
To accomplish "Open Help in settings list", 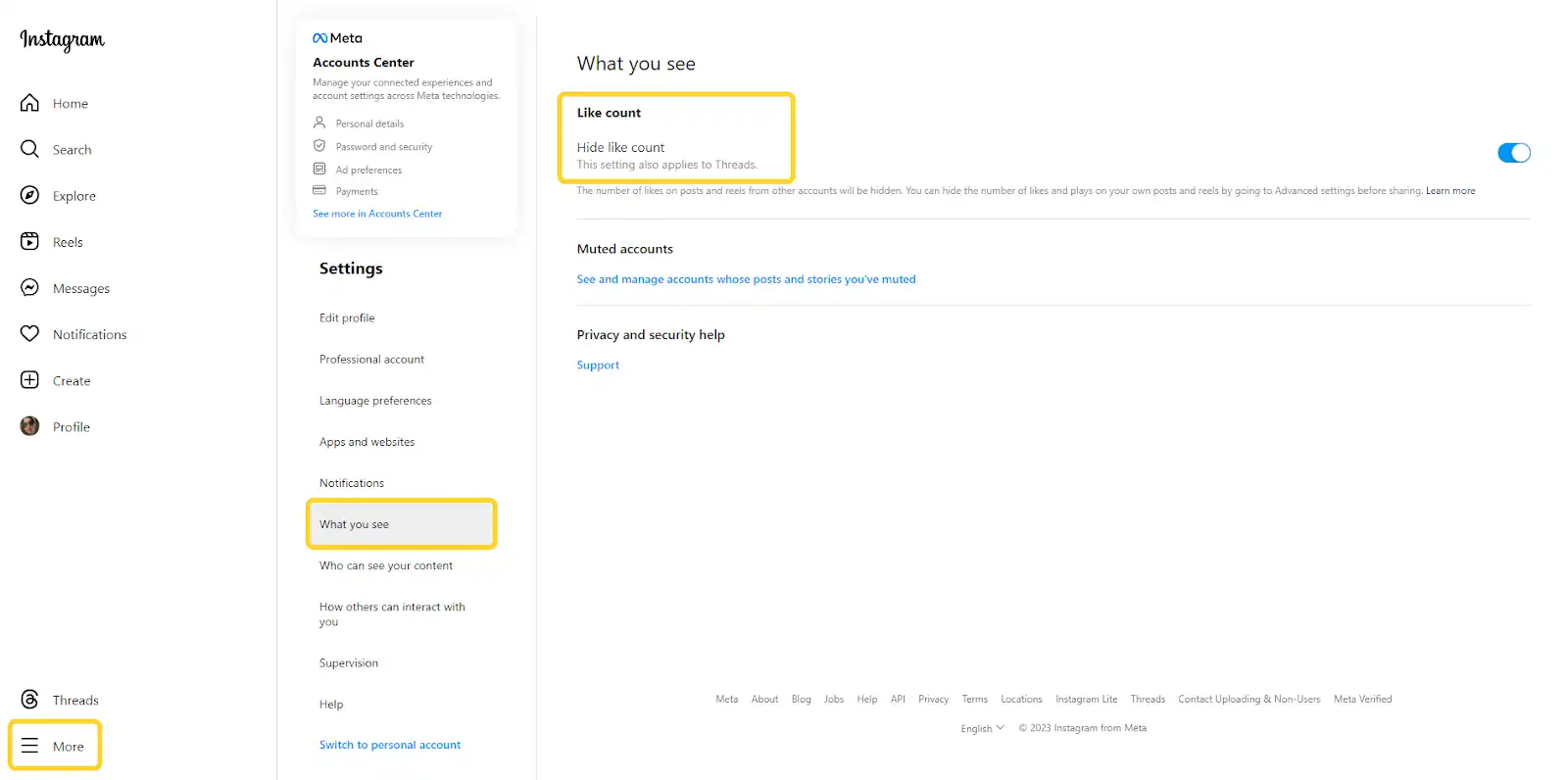I will tap(331, 705).
